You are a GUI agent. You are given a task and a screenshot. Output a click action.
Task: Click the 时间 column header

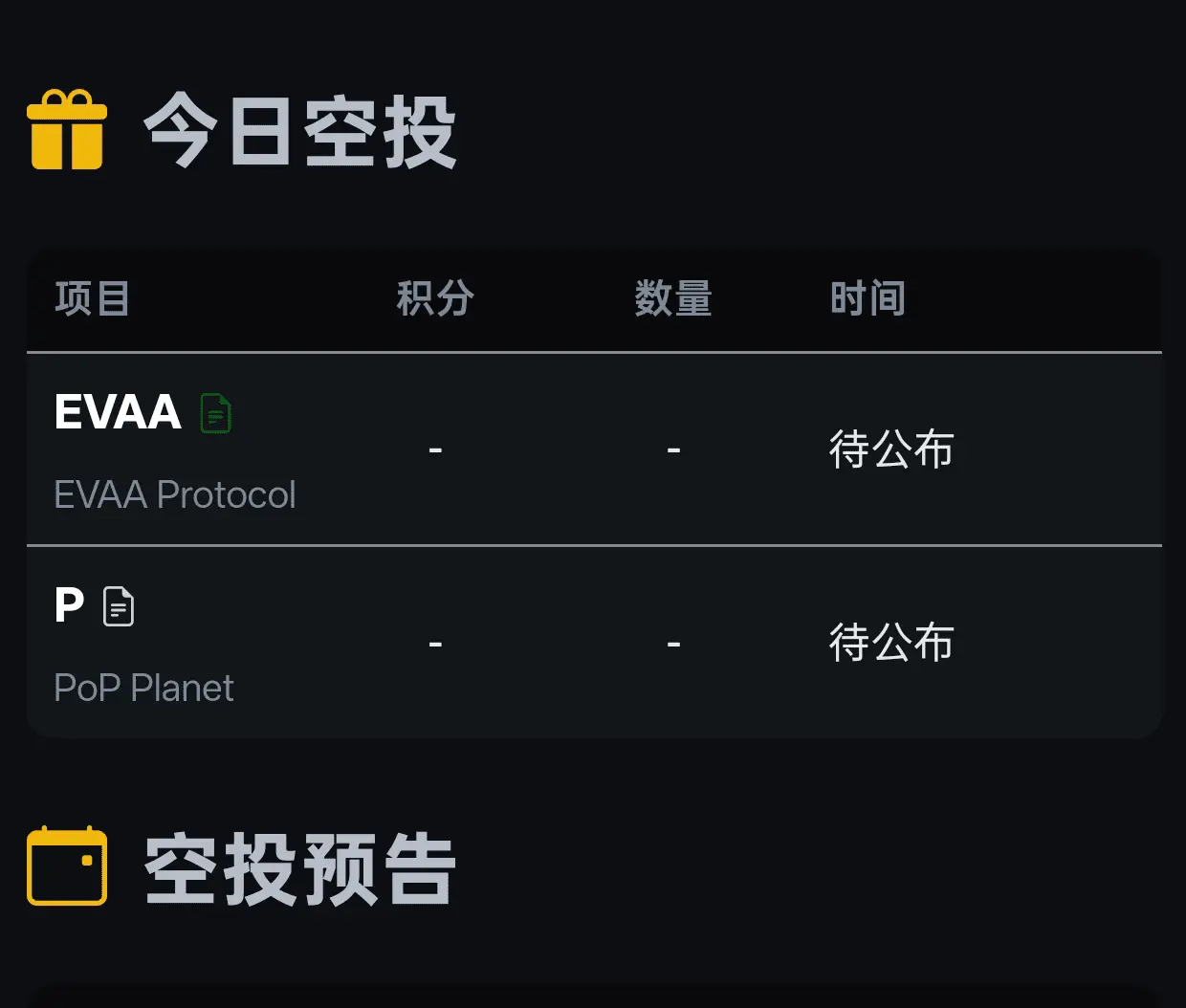click(868, 298)
